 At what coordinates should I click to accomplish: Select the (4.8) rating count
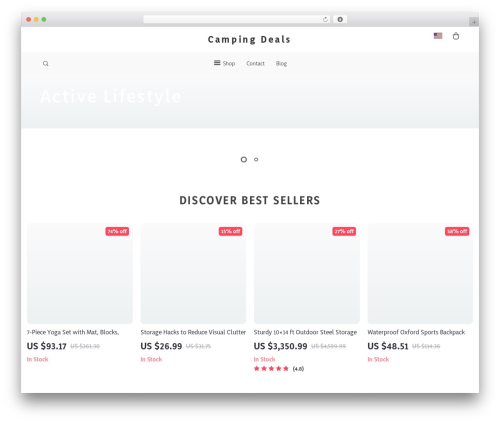(298, 369)
